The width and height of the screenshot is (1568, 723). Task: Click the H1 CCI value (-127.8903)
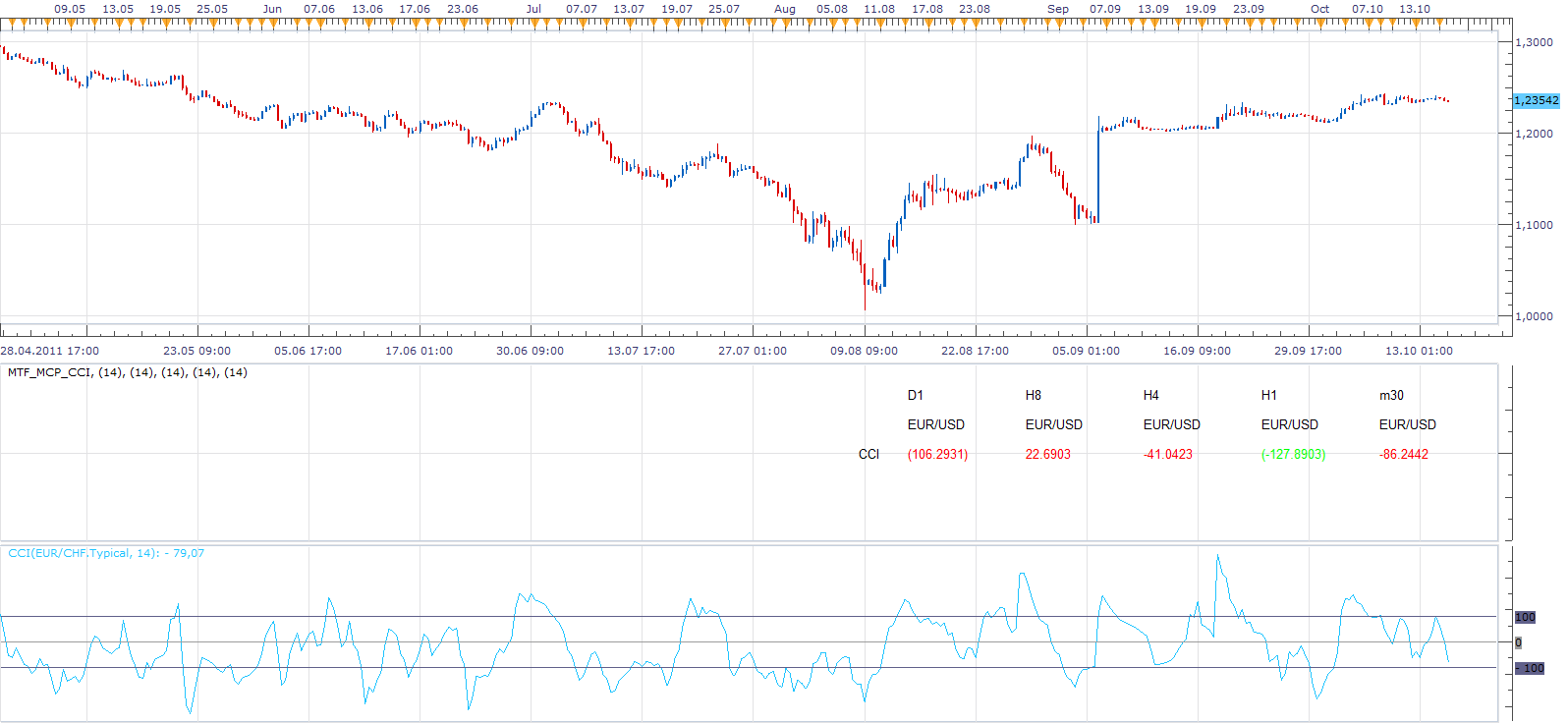pyautogui.click(x=1294, y=454)
